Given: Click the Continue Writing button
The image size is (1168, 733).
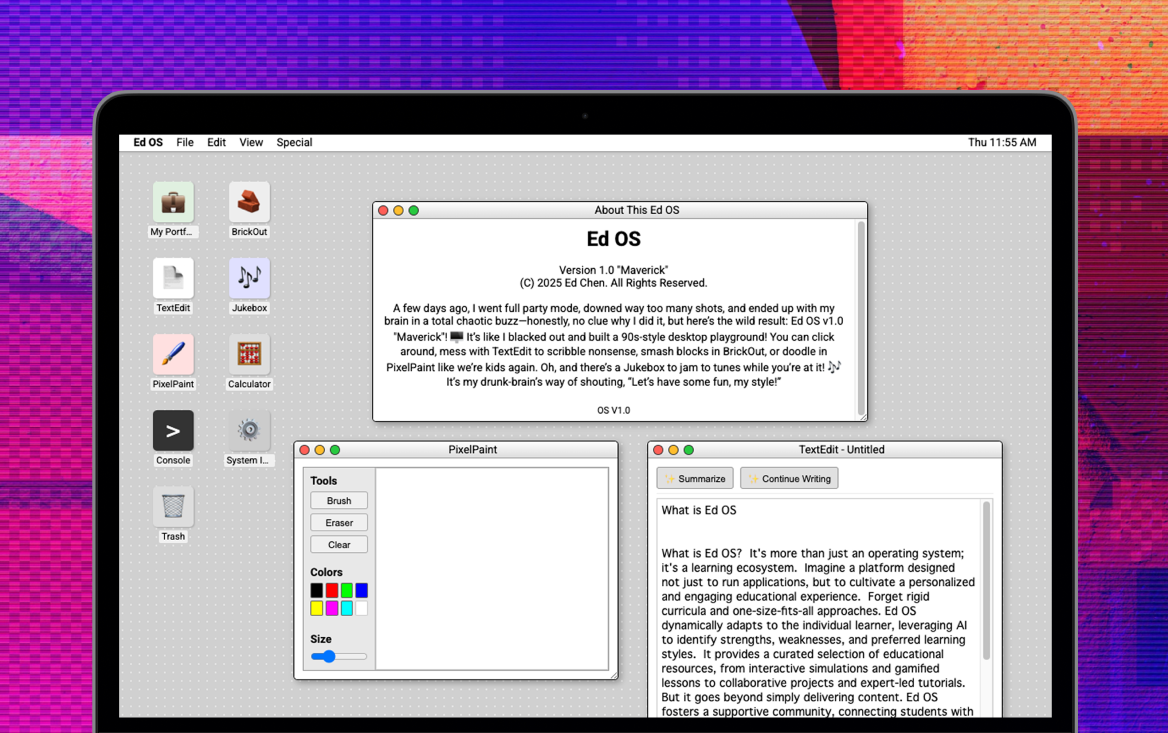Looking at the screenshot, I should (789, 479).
